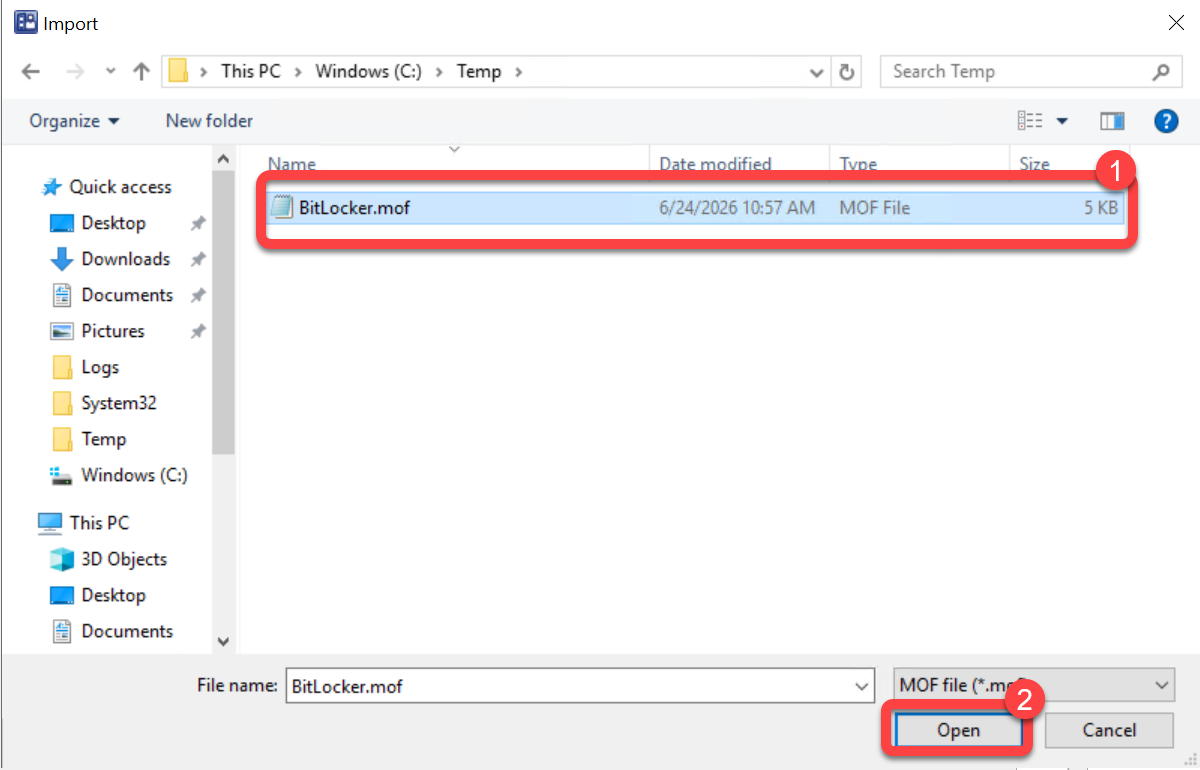Go up one folder level
1200x770 pixels.
tap(141, 72)
